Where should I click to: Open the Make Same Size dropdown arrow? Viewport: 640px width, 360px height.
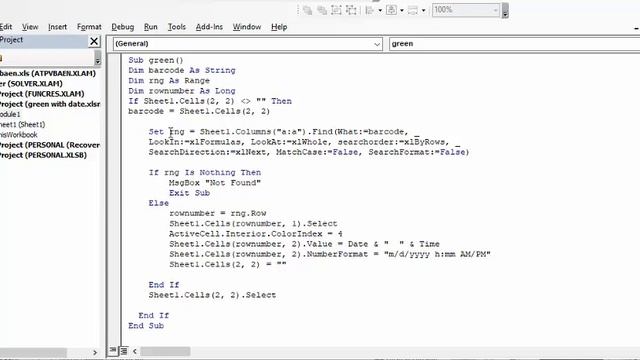pyautogui.click(x=423, y=10)
